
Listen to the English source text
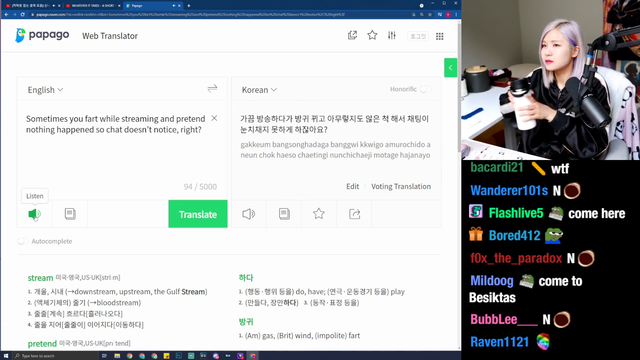tap(34, 214)
